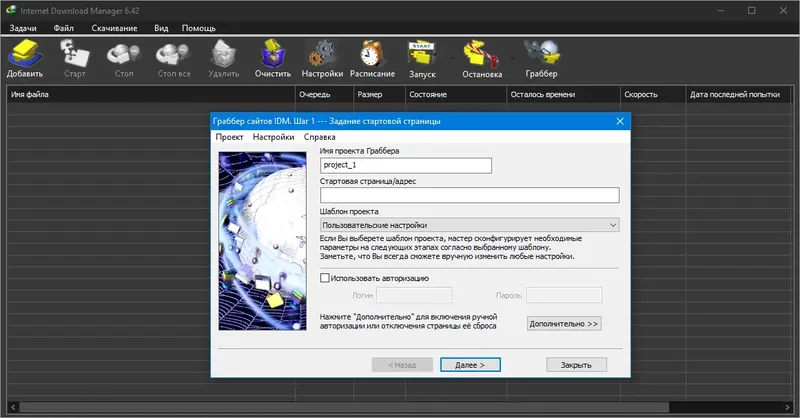Image resolution: width=800 pixels, height=418 pixels.
Task: Open the Задачи menu
Action: 23,28
